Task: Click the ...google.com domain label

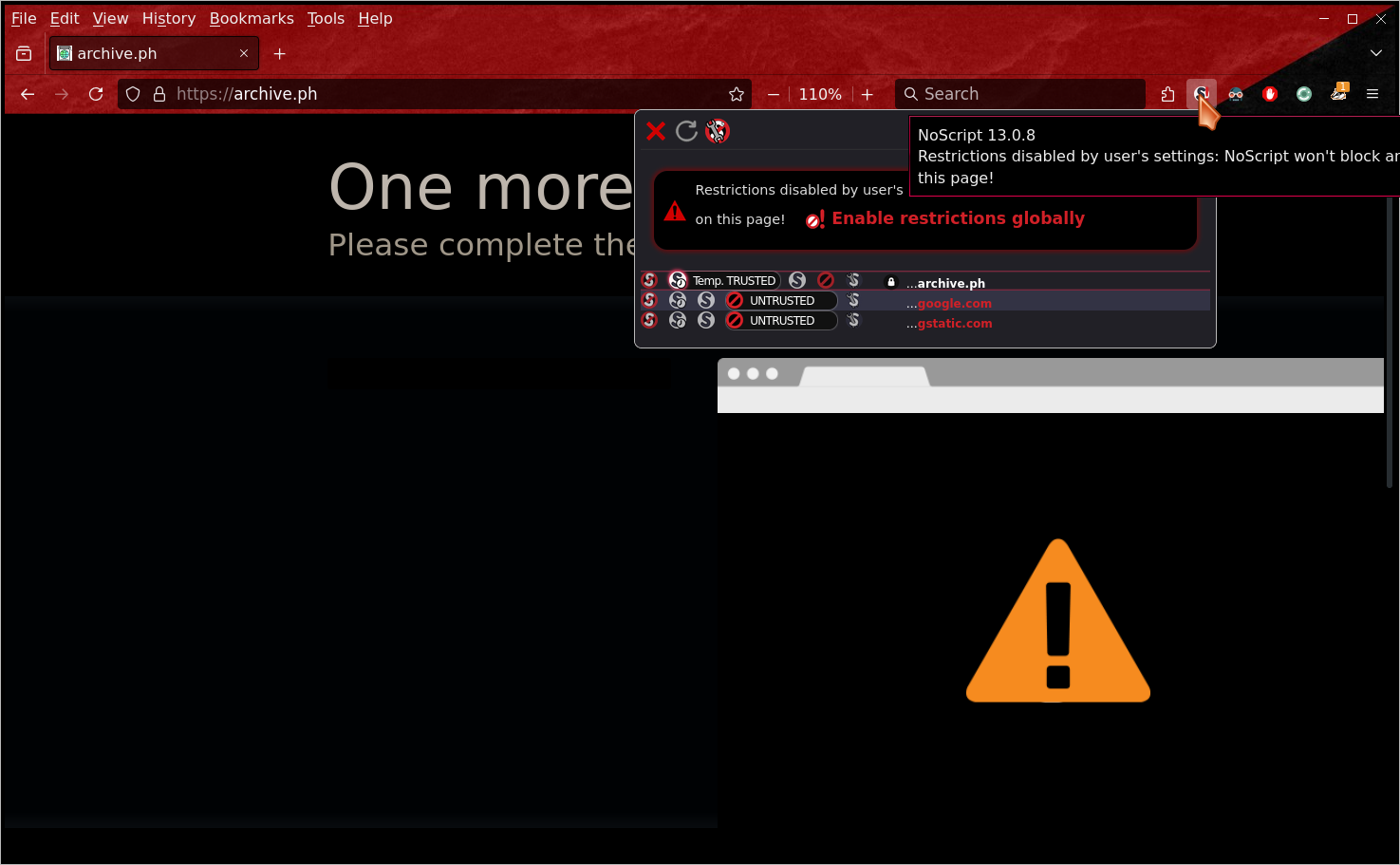Action: tap(949, 304)
